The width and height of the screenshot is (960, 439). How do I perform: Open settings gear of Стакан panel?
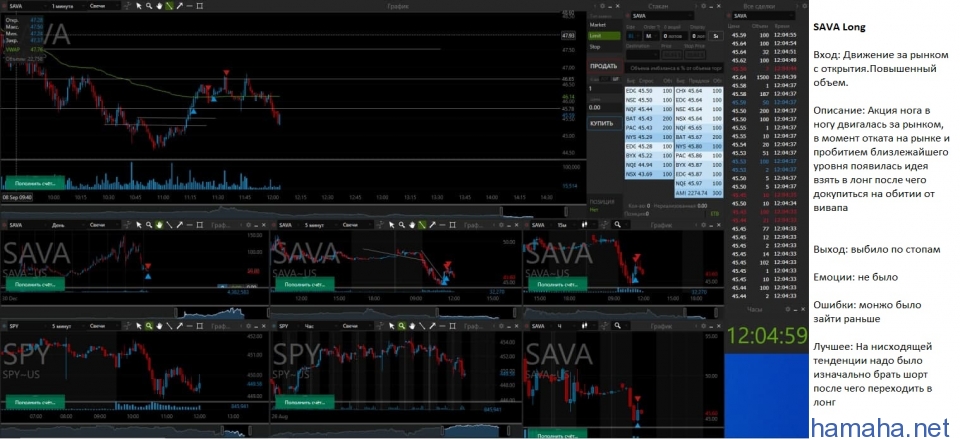click(703, 6)
